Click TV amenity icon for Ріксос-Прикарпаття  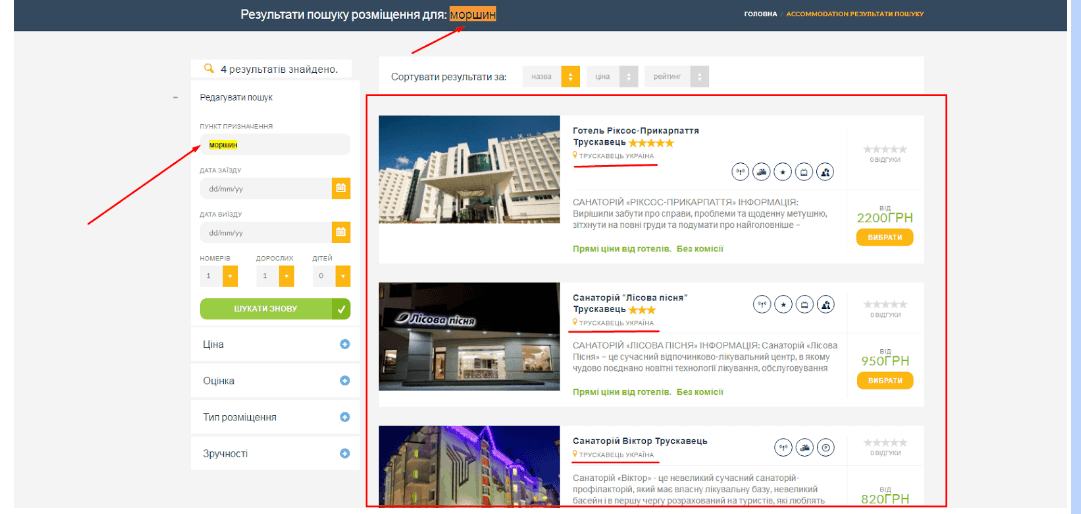coord(804,172)
